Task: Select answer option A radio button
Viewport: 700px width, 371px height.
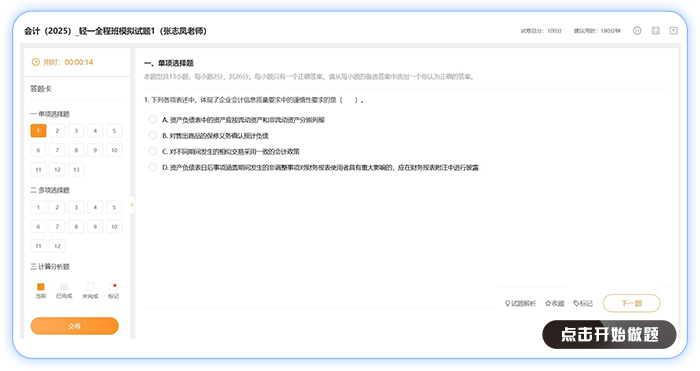Action: point(153,119)
